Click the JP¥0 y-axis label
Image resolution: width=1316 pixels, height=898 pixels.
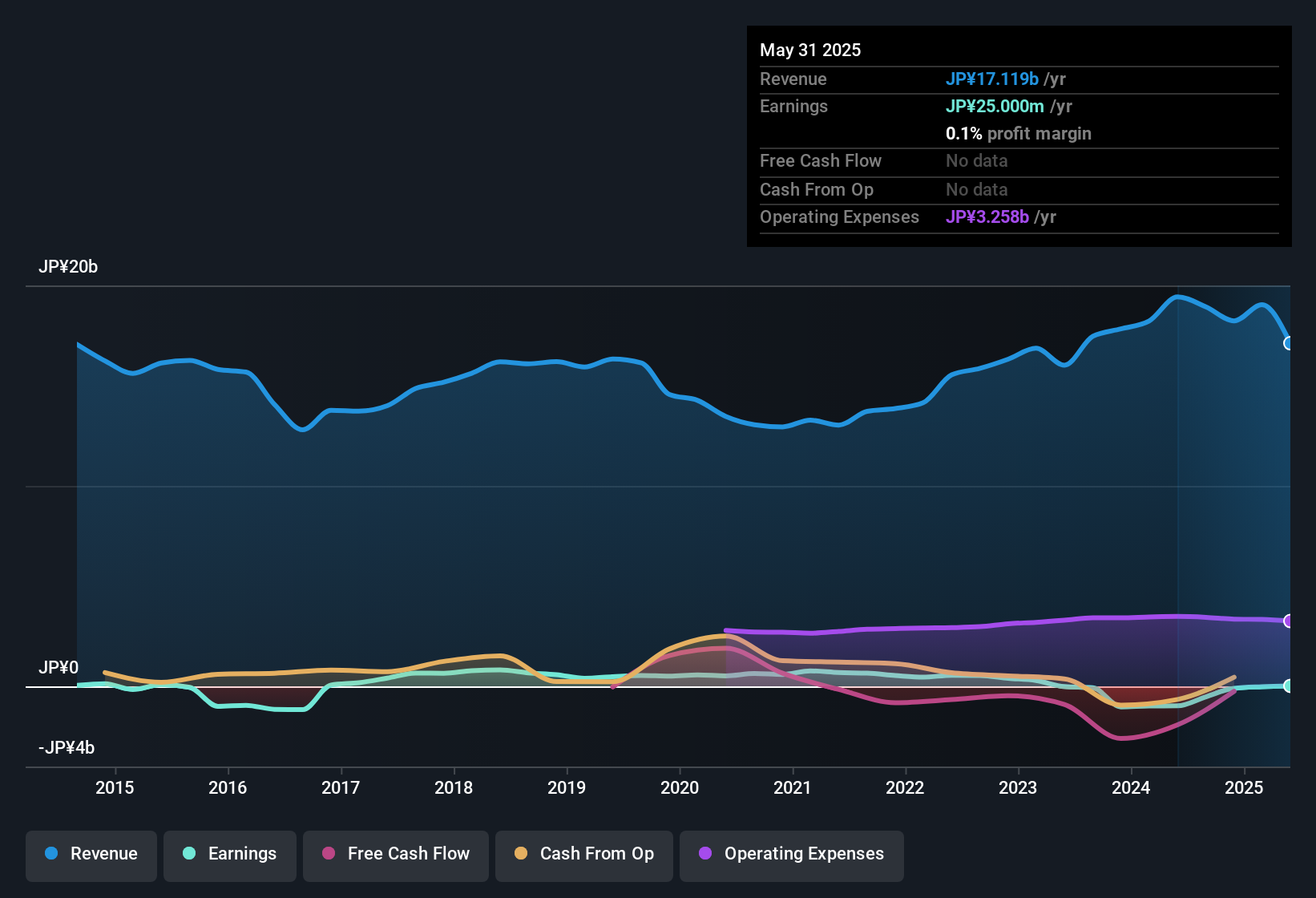pos(59,668)
